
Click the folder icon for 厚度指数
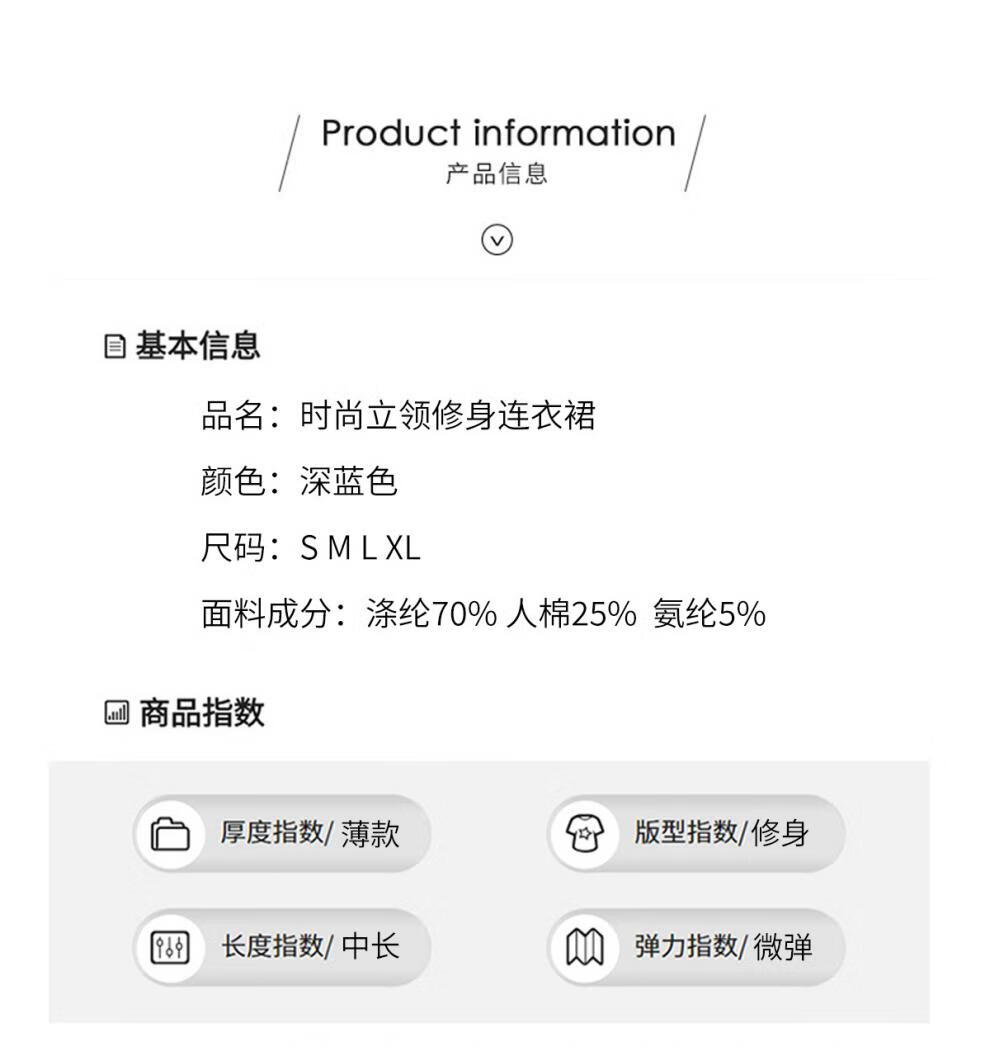pyautogui.click(x=170, y=834)
